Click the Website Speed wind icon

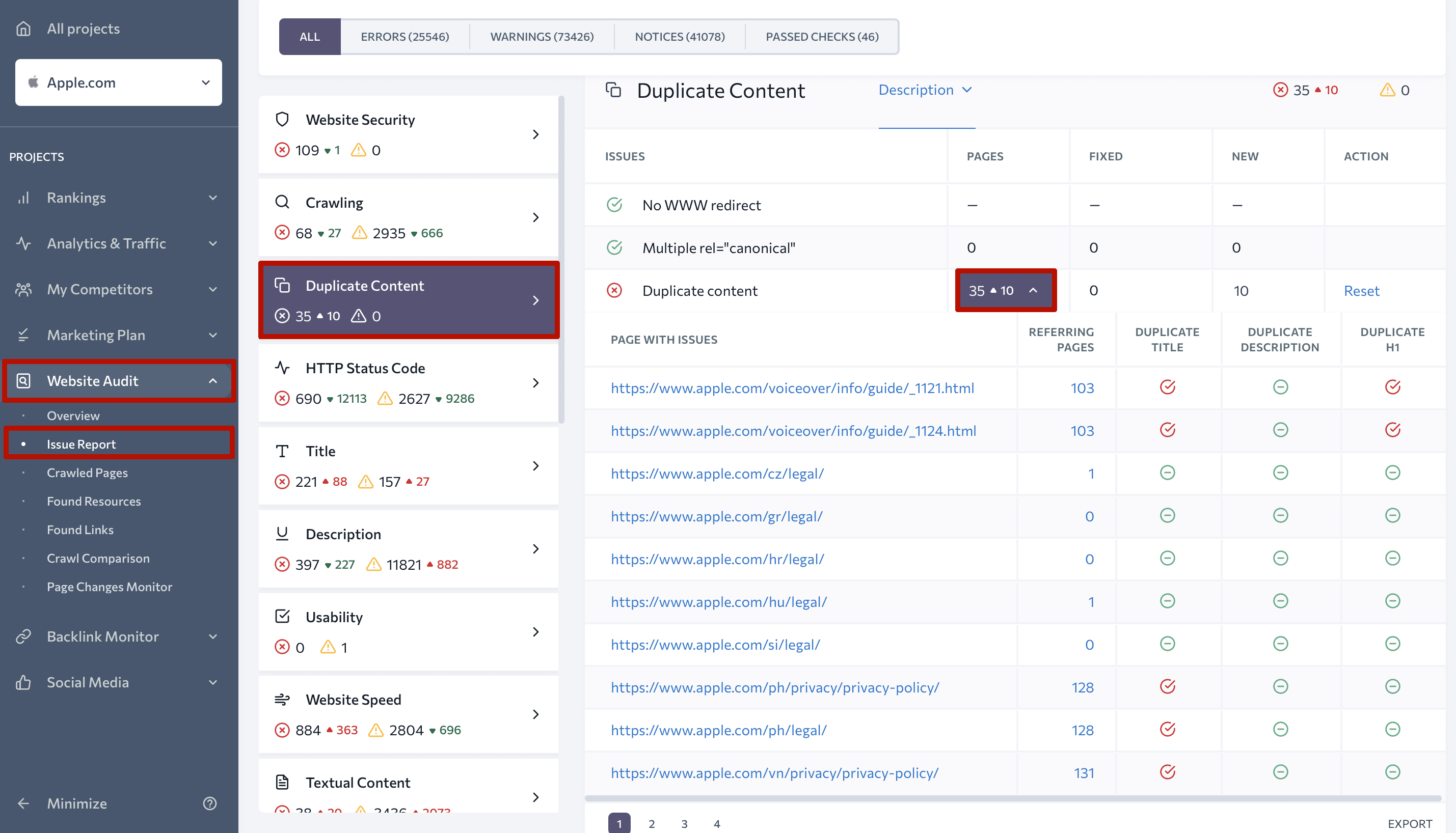(x=282, y=699)
